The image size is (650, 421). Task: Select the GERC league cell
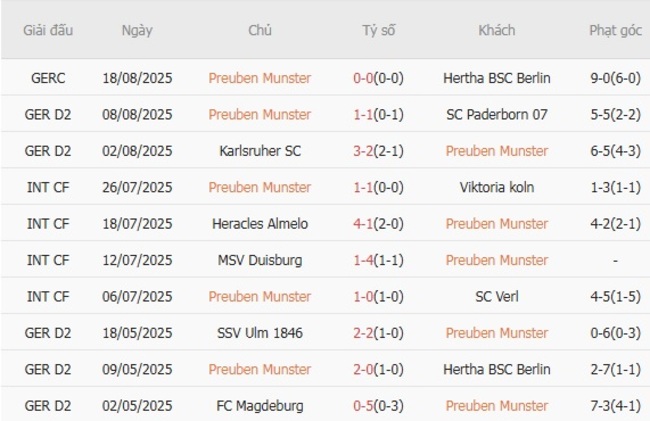pyautogui.click(x=49, y=78)
